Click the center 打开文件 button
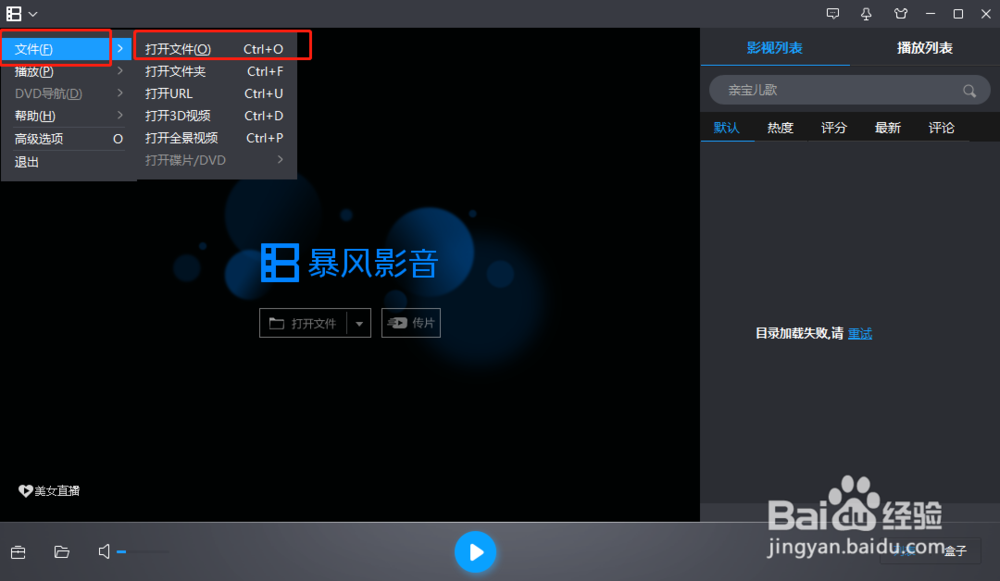This screenshot has width=1000, height=581. [x=303, y=323]
